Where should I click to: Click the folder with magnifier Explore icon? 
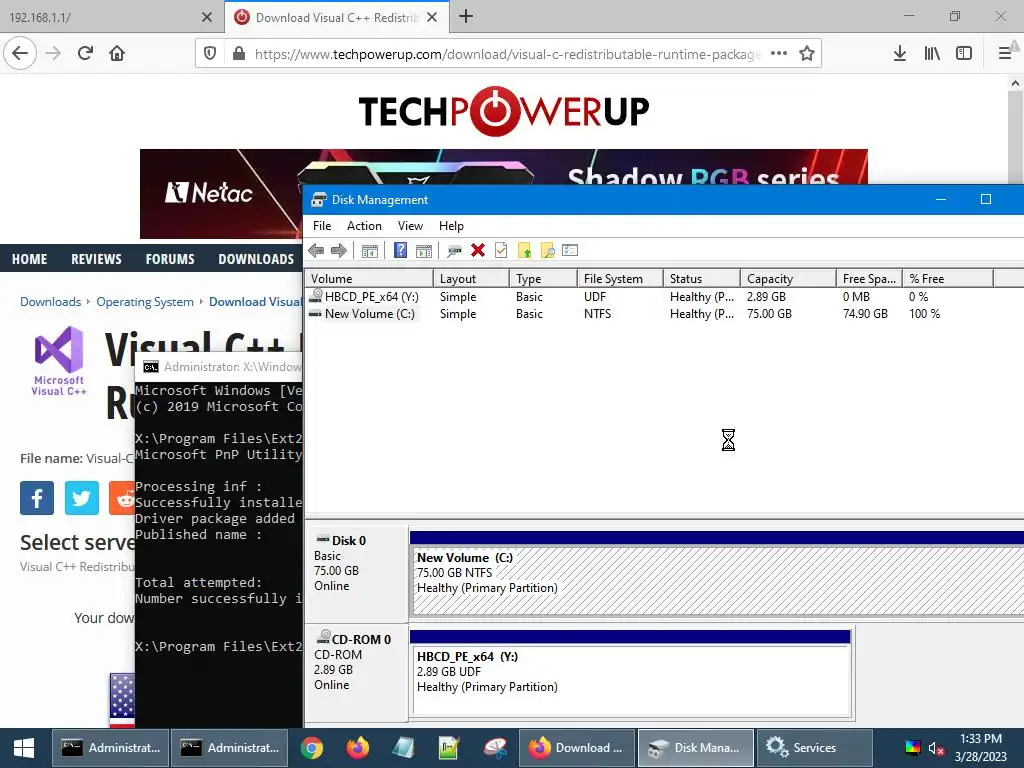547,250
